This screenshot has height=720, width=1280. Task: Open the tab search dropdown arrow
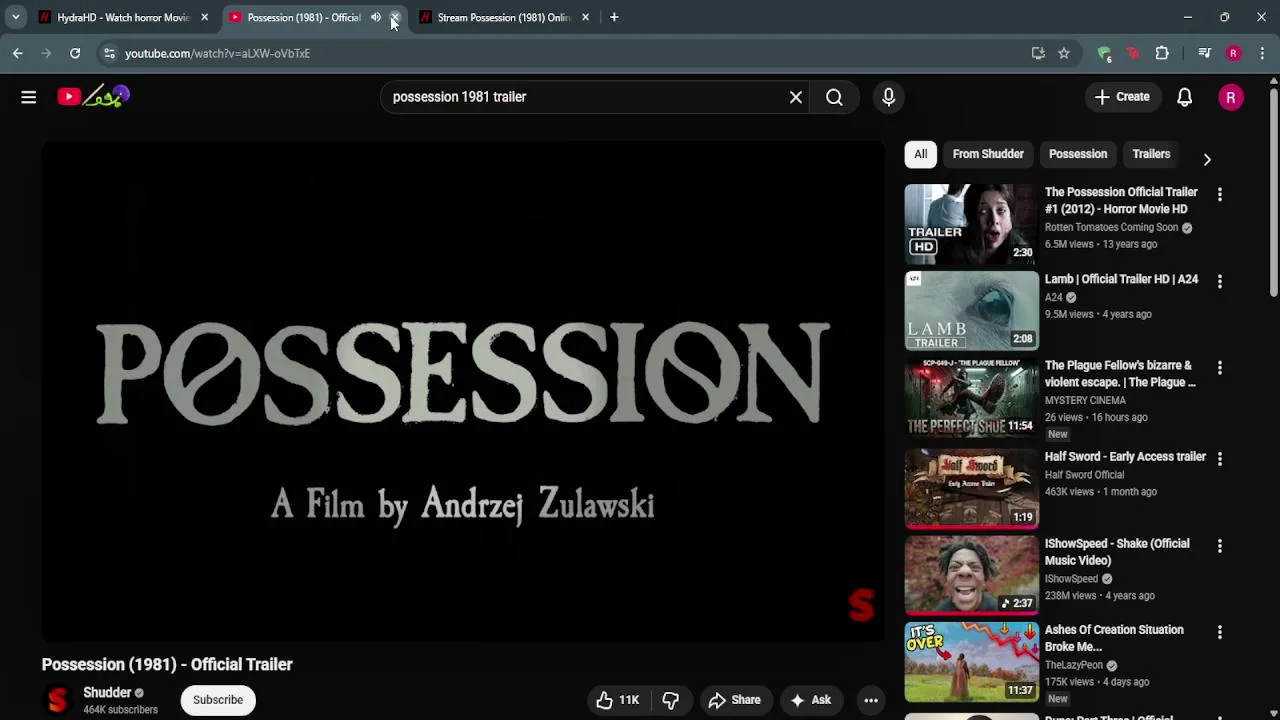pyautogui.click(x=16, y=17)
